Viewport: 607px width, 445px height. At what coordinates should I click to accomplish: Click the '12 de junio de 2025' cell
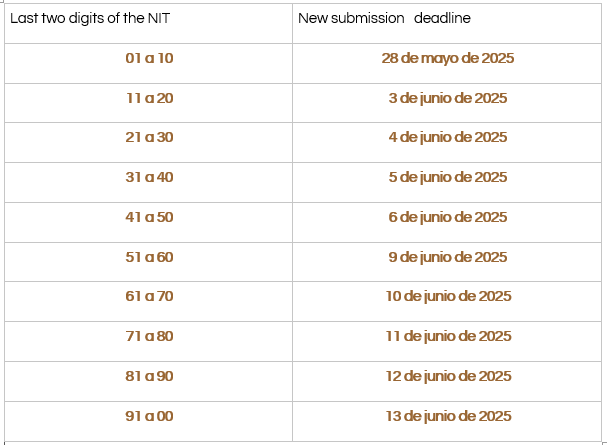[447, 381]
